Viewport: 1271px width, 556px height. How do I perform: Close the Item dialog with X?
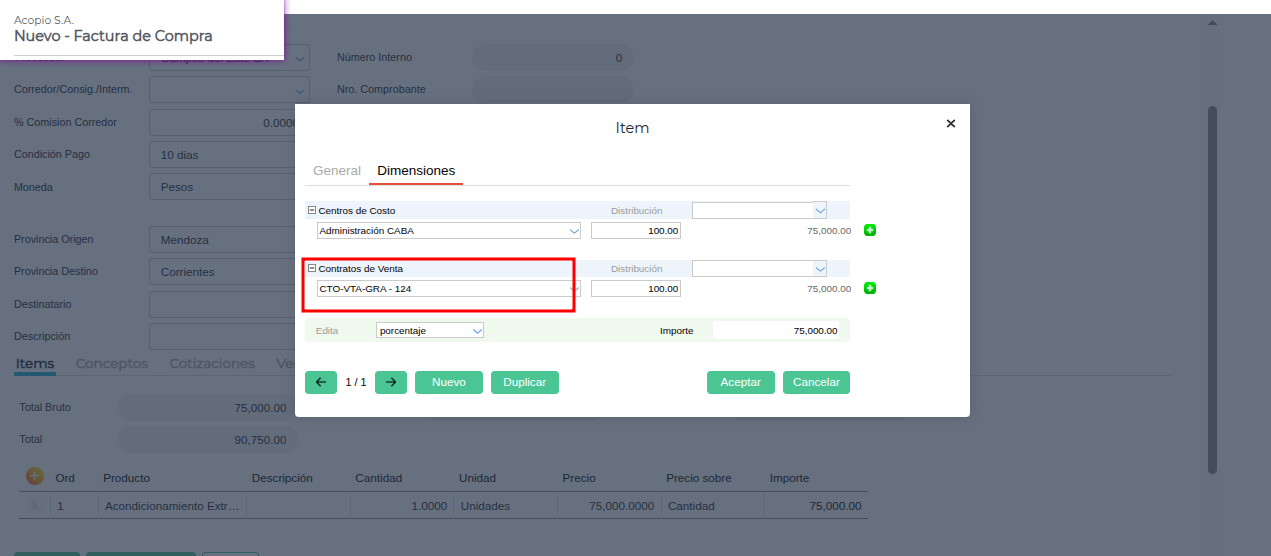[x=950, y=124]
